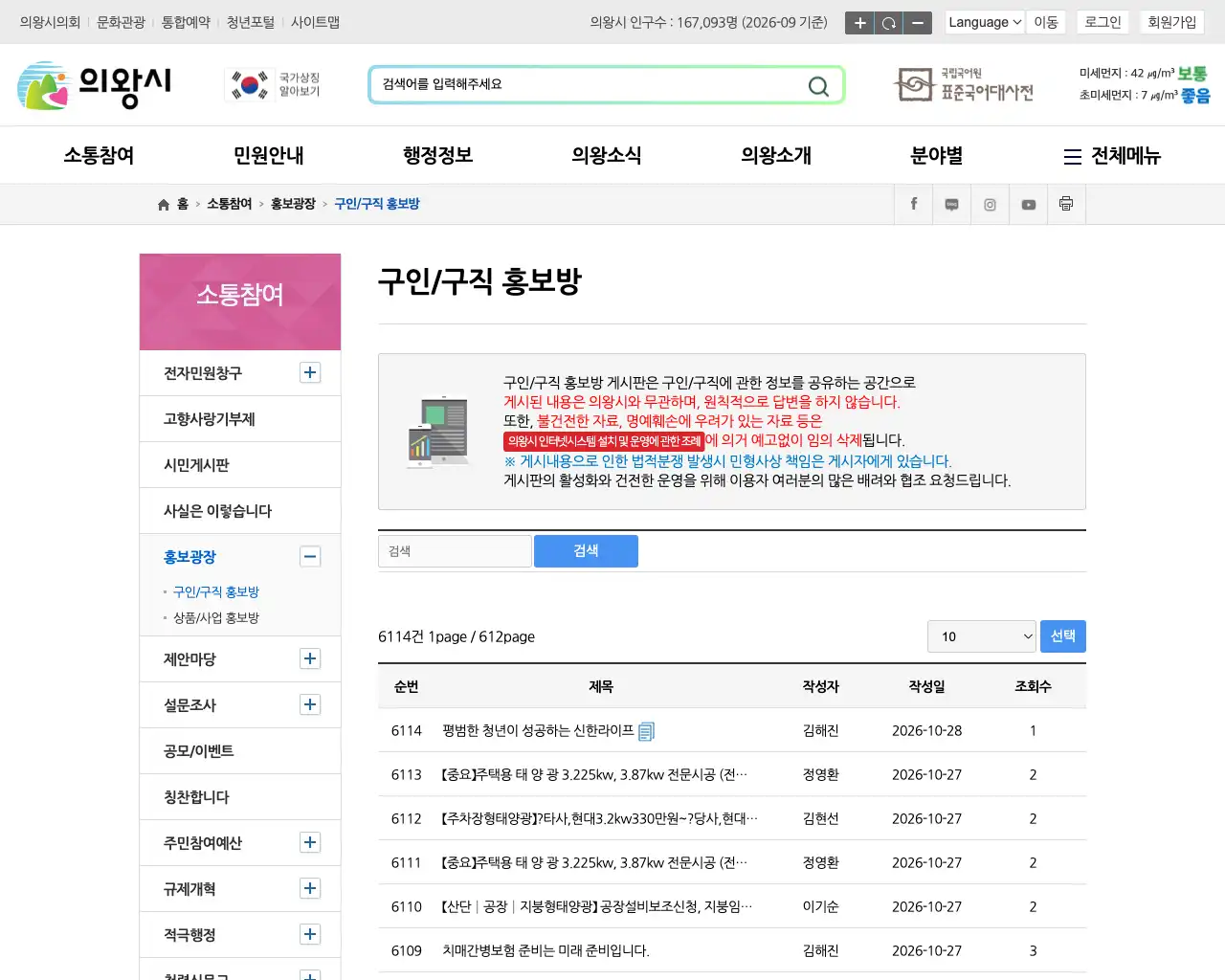1225x980 pixels.
Task: Click the zoom reset circular arrow icon
Action: click(x=888, y=23)
